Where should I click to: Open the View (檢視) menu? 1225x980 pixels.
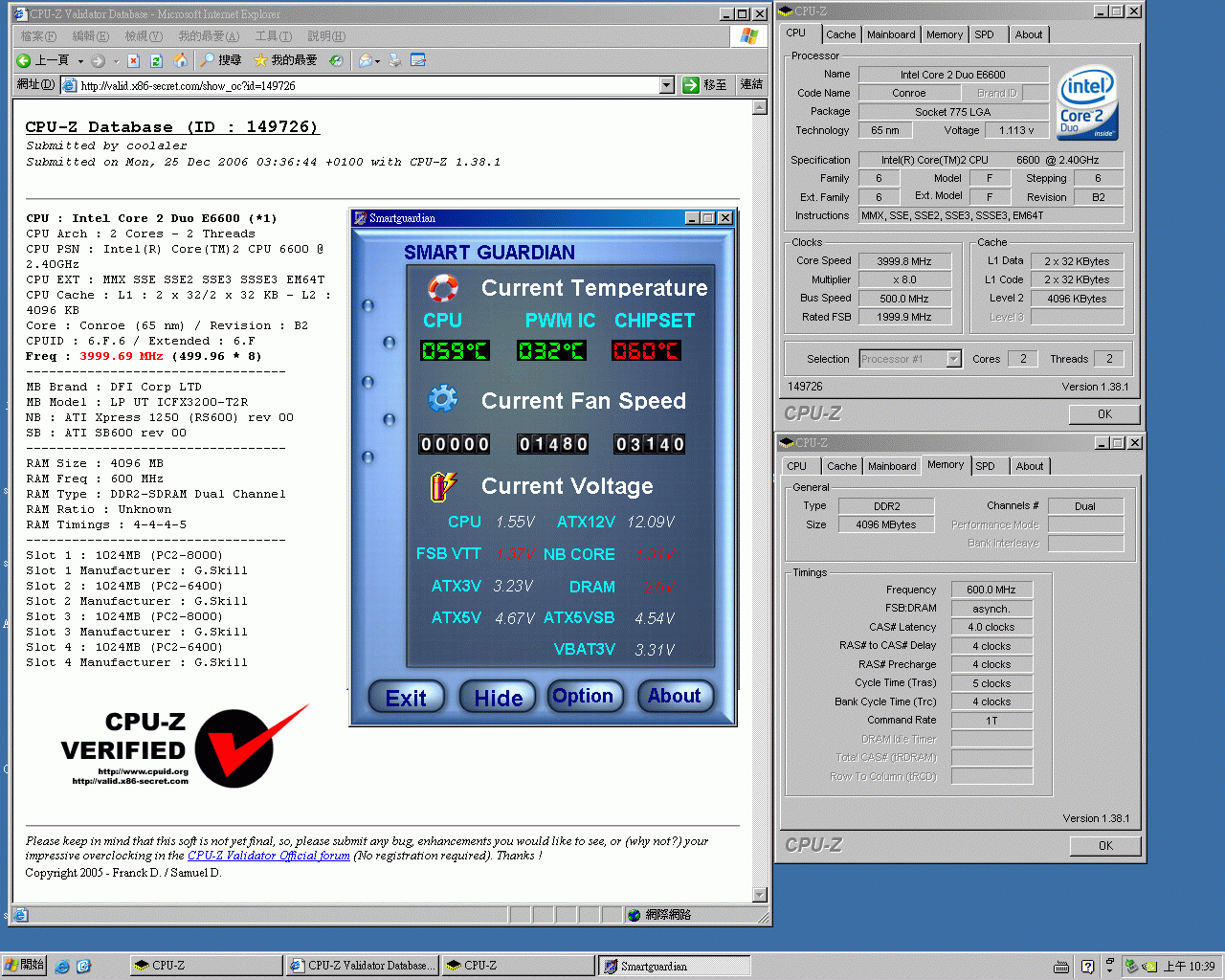point(144,36)
